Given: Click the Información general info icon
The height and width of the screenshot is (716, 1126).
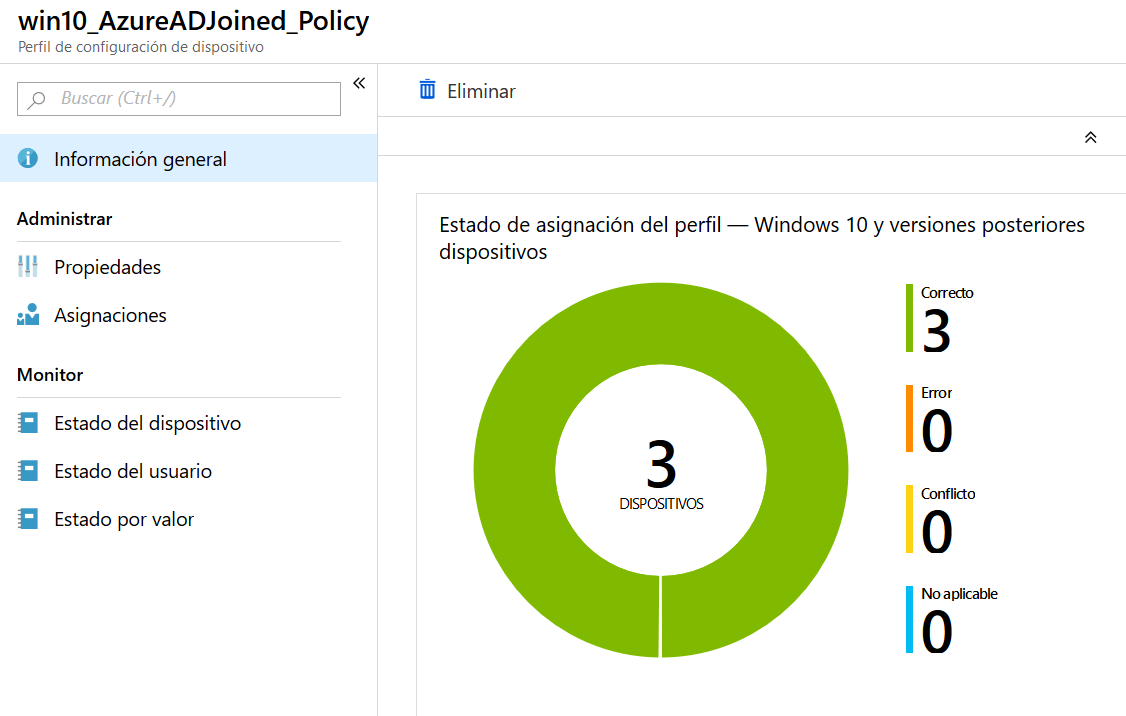Looking at the screenshot, I should tap(28, 158).
